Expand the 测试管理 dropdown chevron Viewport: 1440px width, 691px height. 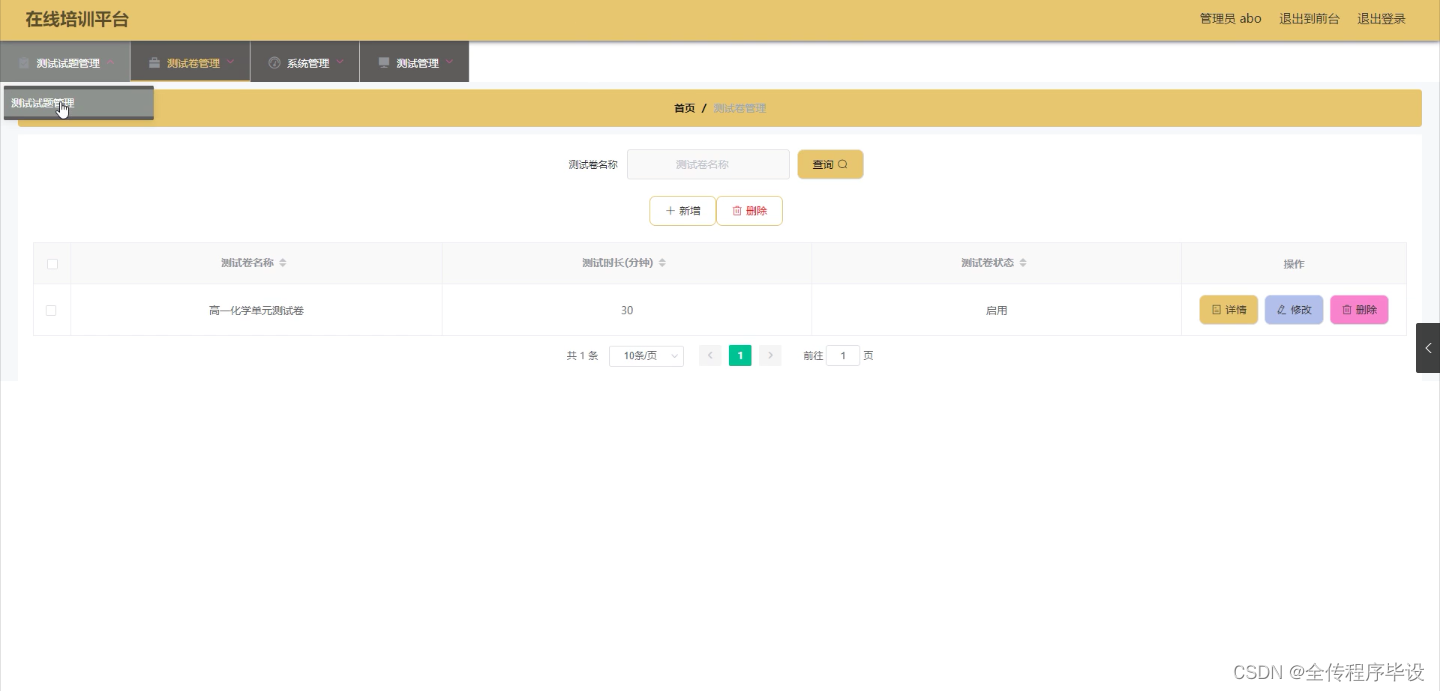pos(449,61)
